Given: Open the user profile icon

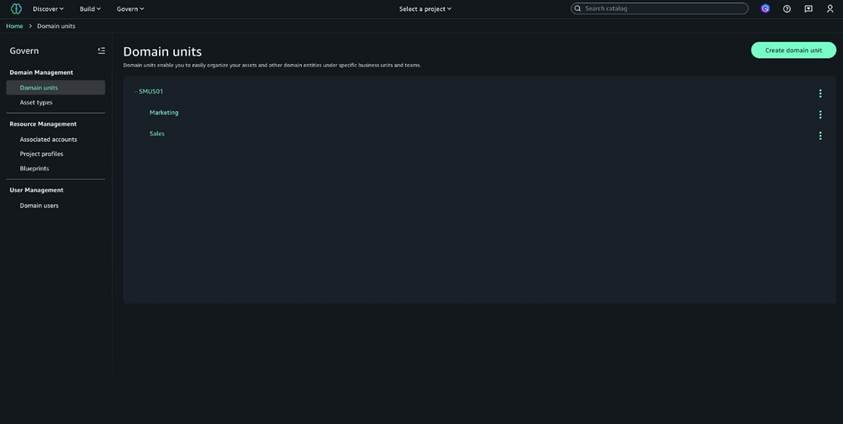Looking at the screenshot, I should [x=830, y=9].
